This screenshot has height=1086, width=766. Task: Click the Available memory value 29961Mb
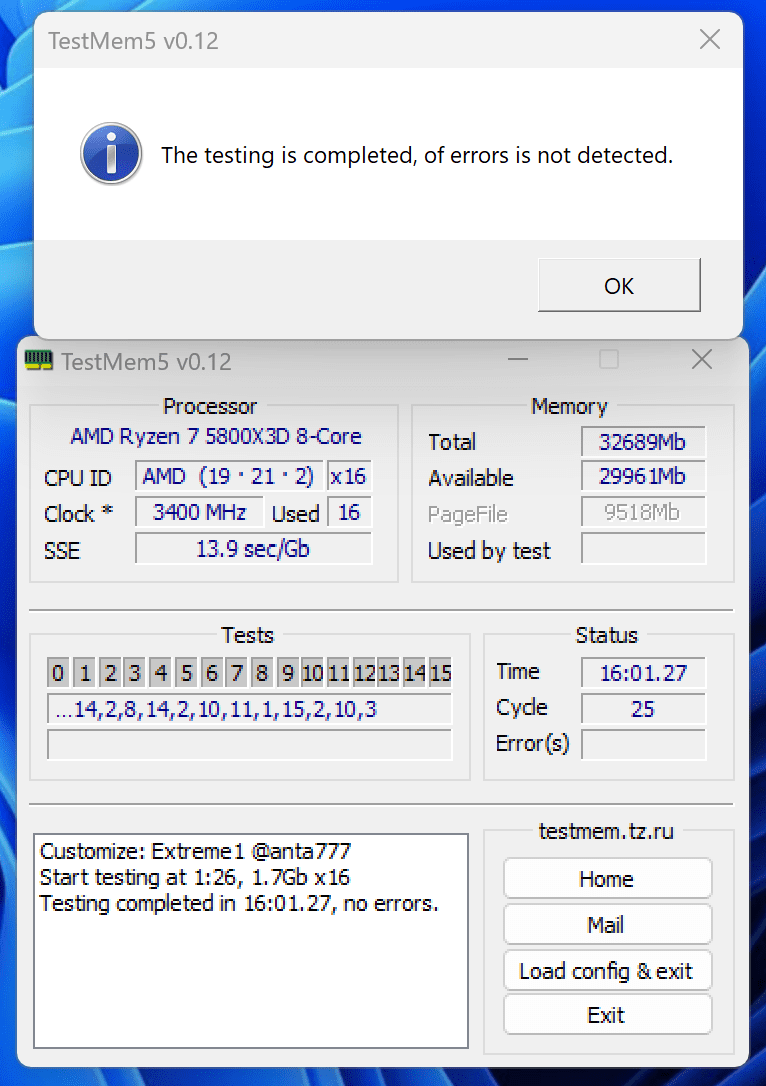click(643, 477)
